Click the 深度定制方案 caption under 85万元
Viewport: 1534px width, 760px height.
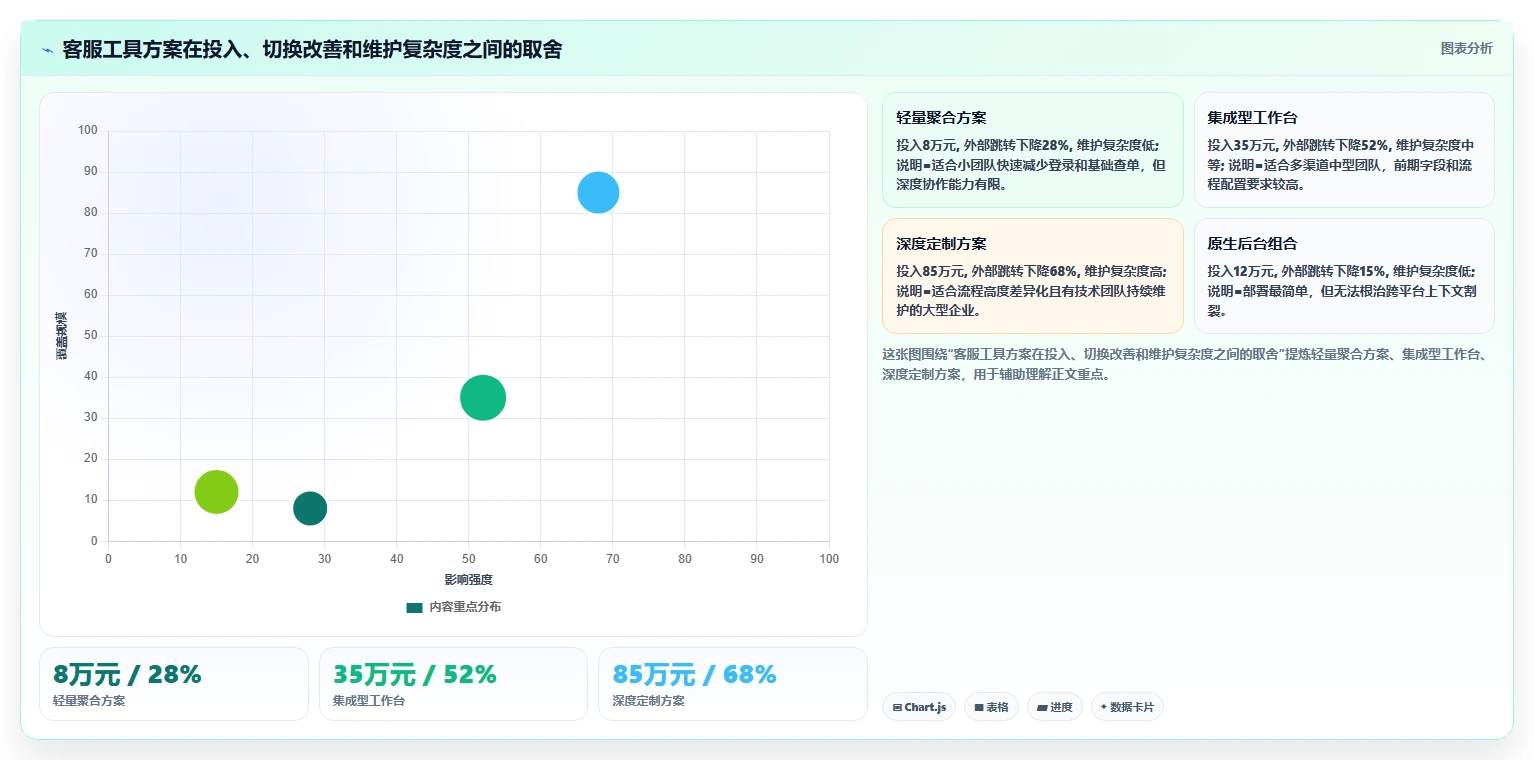click(x=649, y=701)
